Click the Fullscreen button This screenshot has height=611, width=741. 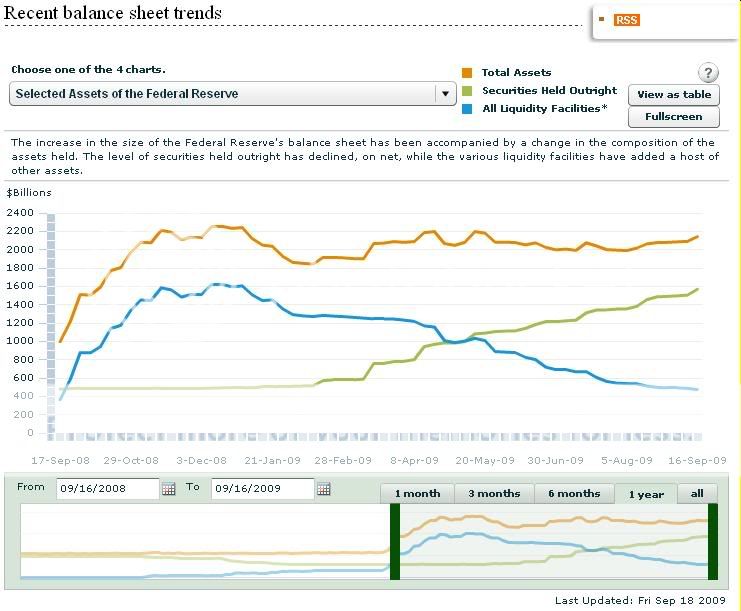click(x=674, y=117)
